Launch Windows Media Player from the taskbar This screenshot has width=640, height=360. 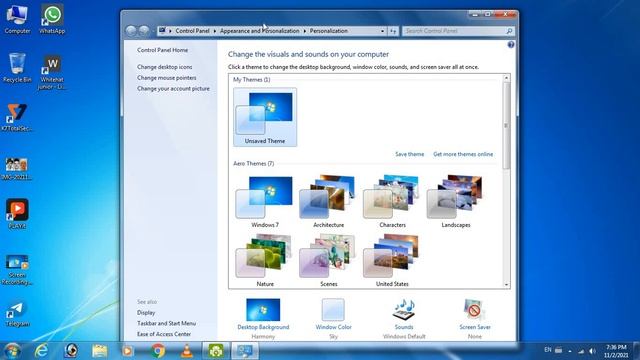click(128, 351)
